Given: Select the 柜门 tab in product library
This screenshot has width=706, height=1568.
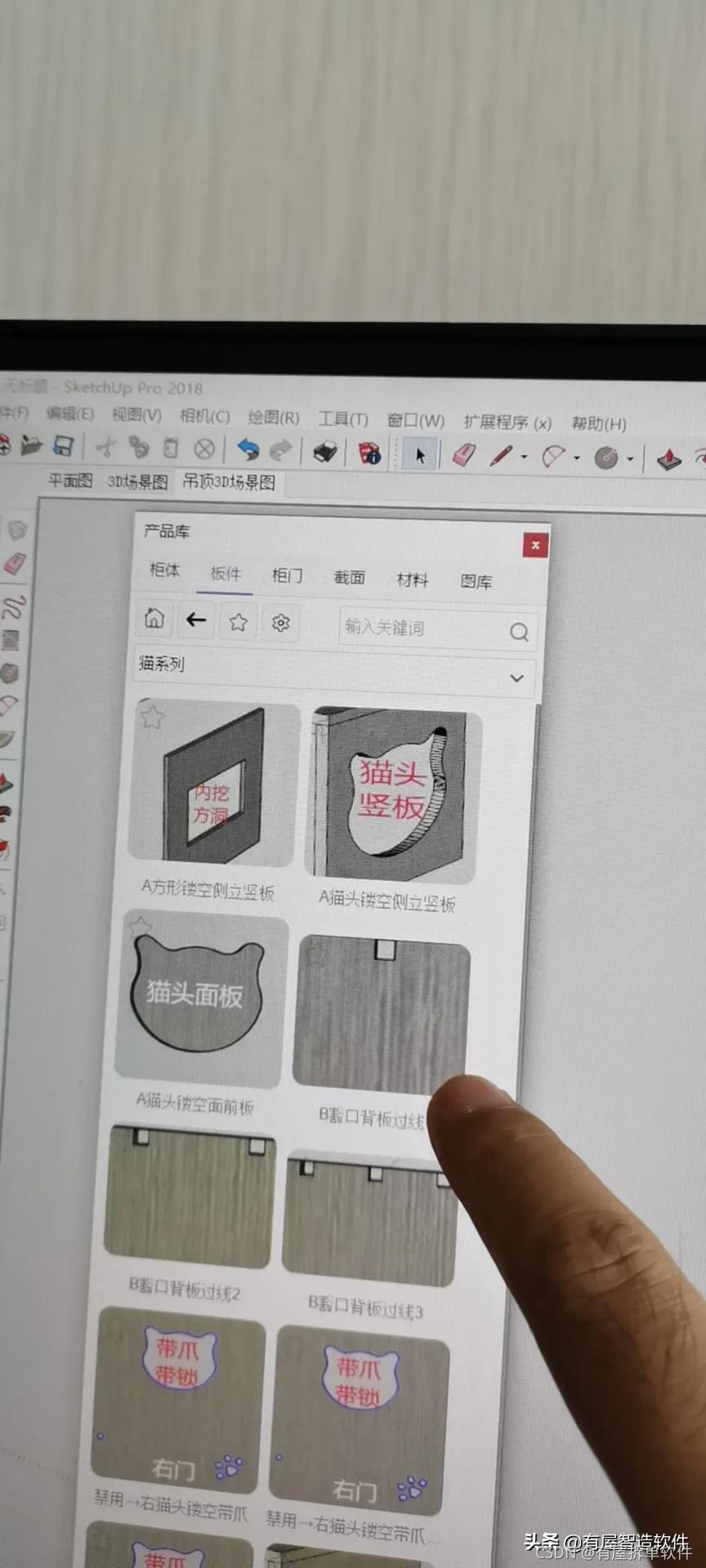Looking at the screenshot, I should pos(287,576).
